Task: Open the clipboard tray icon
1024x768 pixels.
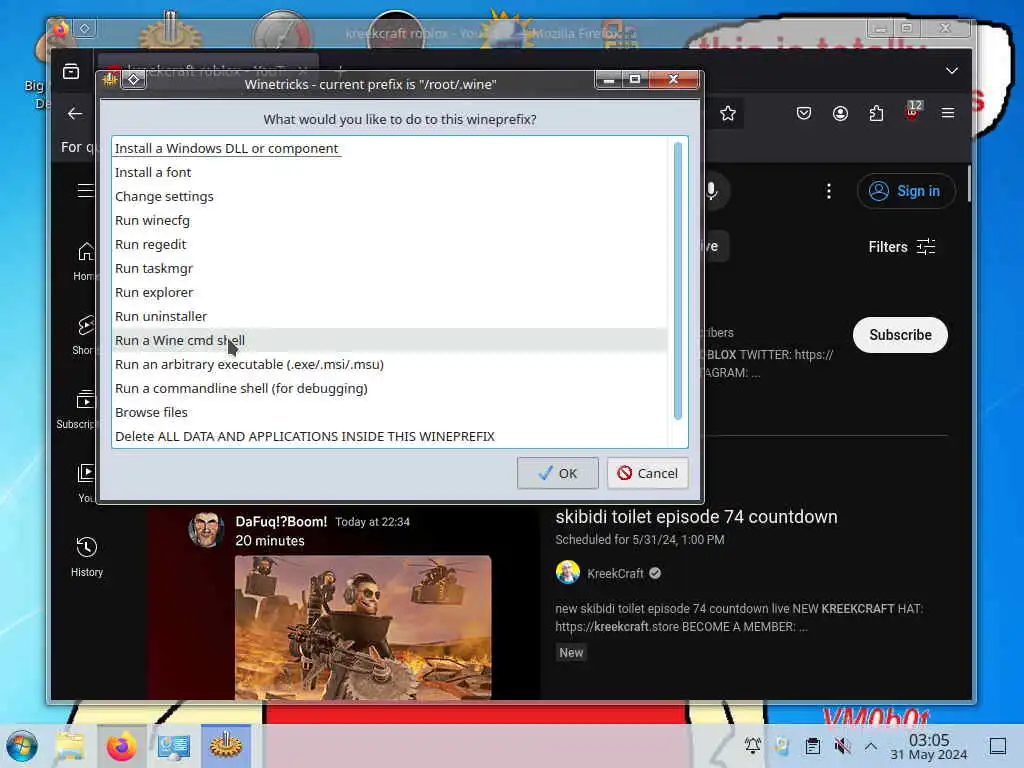Action: pos(812,745)
